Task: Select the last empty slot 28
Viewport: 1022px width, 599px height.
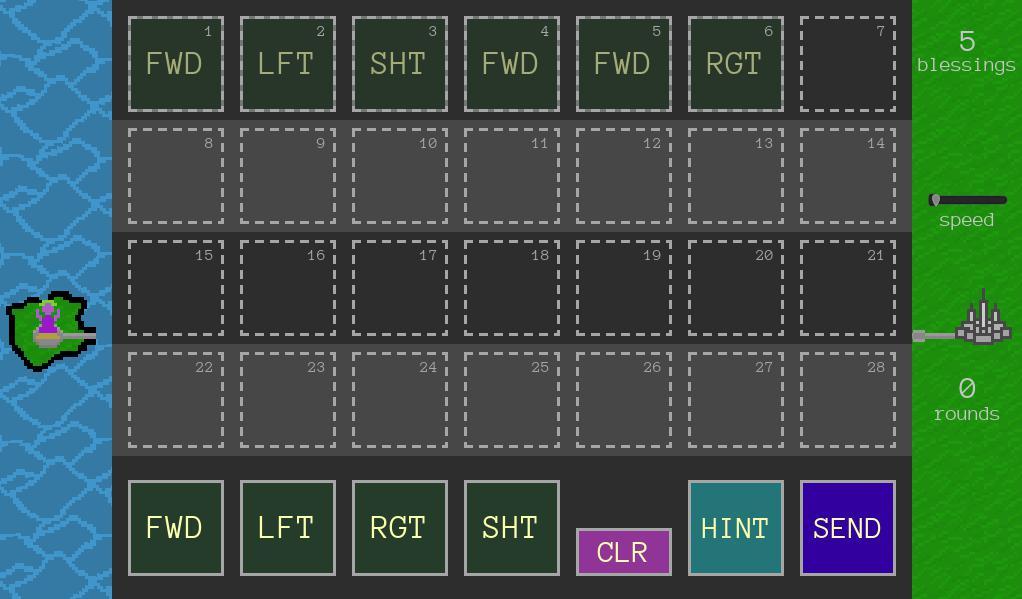Action: tap(847, 400)
